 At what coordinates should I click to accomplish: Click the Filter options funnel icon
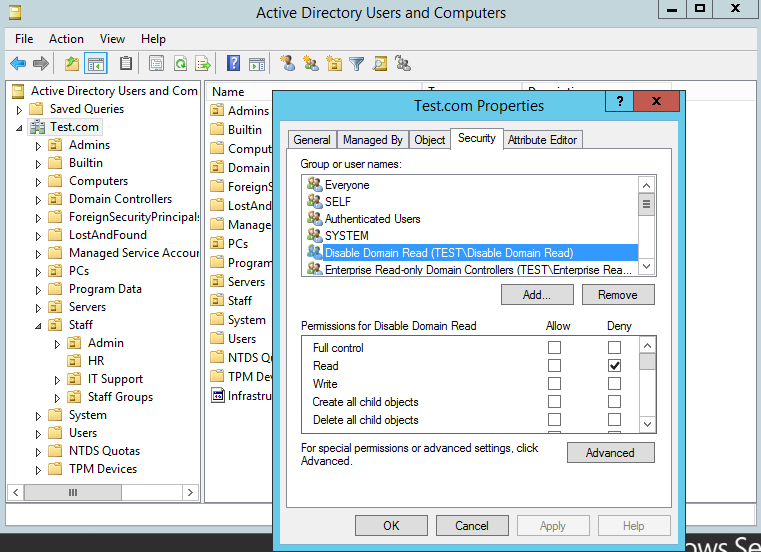357,64
